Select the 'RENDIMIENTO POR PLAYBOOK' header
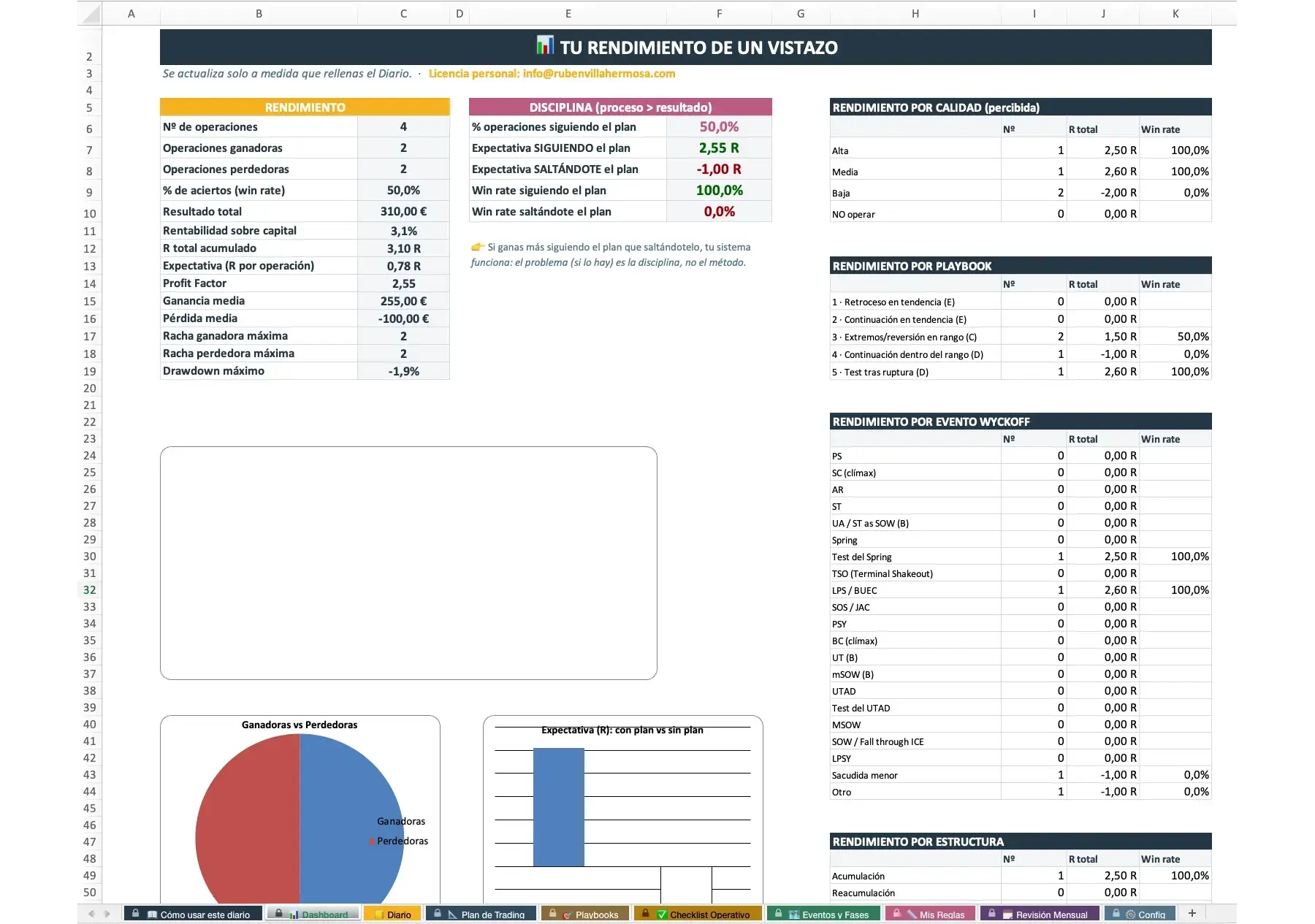This screenshot has height=924, width=1315. (x=1021, y=266)
